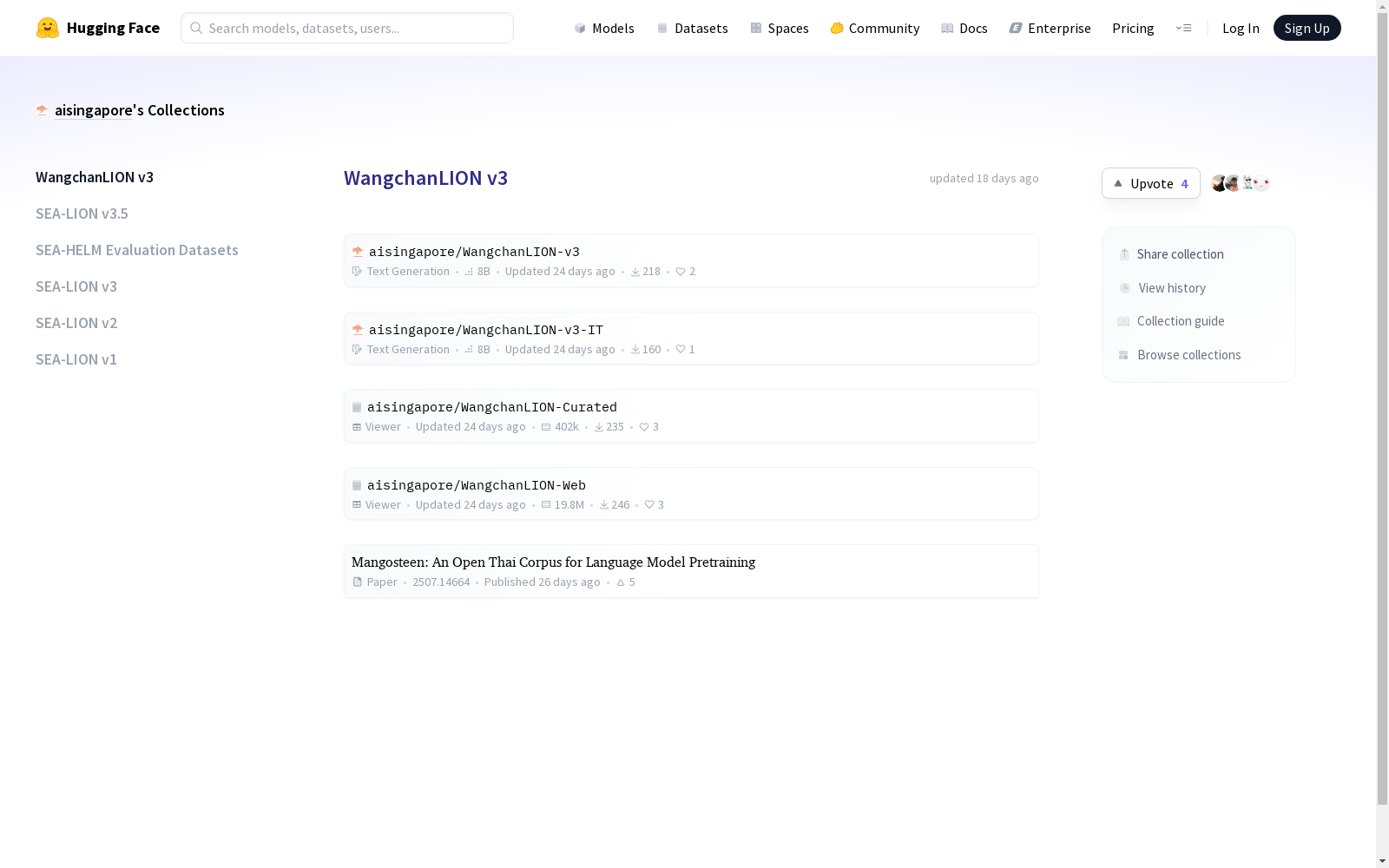1389x868 pixels.
Task: Click the Sign Up button
Action: [1307, 28]
